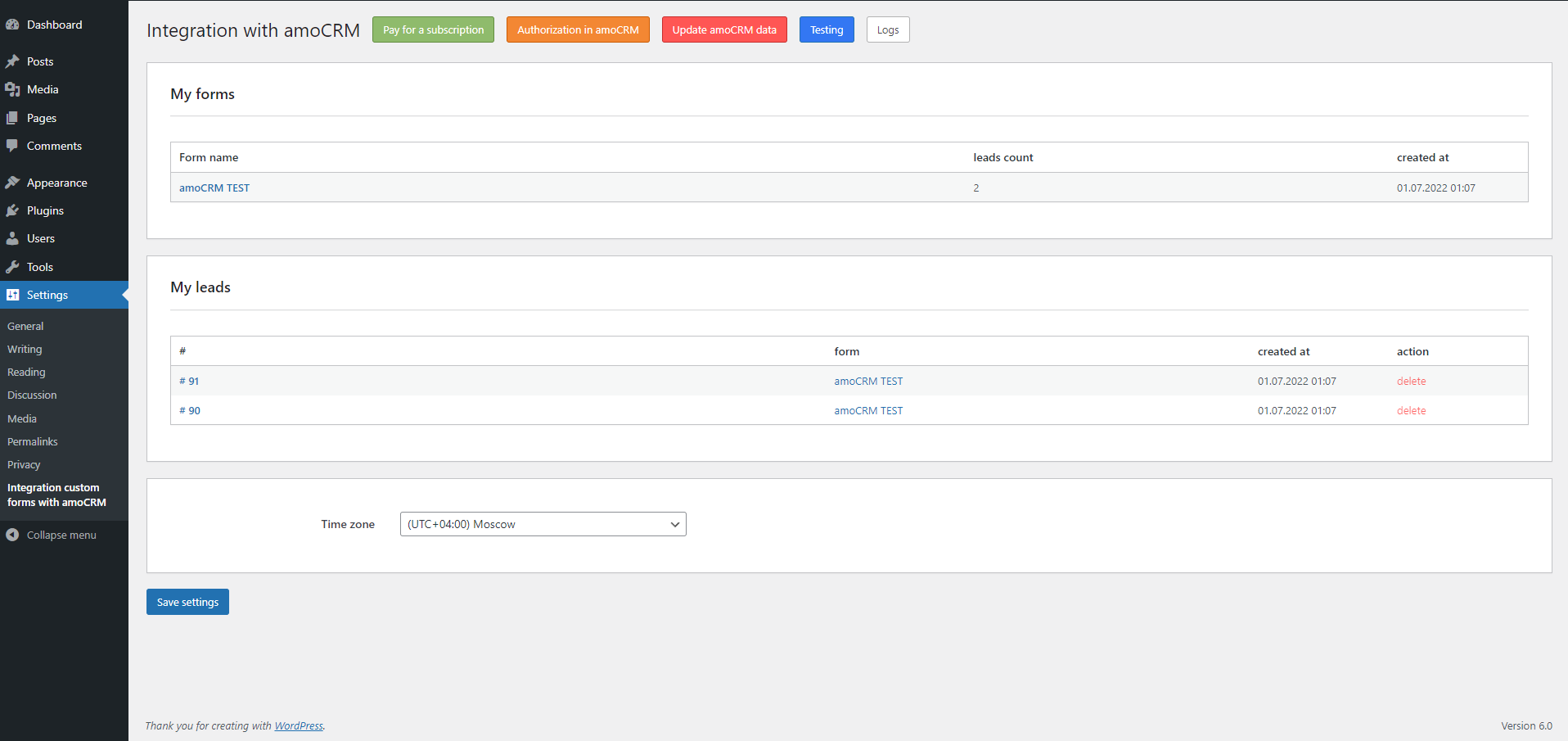The width and height of the screenshot is (1568, 741).
Task: Click Pay for a subscription button
Action: [x=433, y=29]
